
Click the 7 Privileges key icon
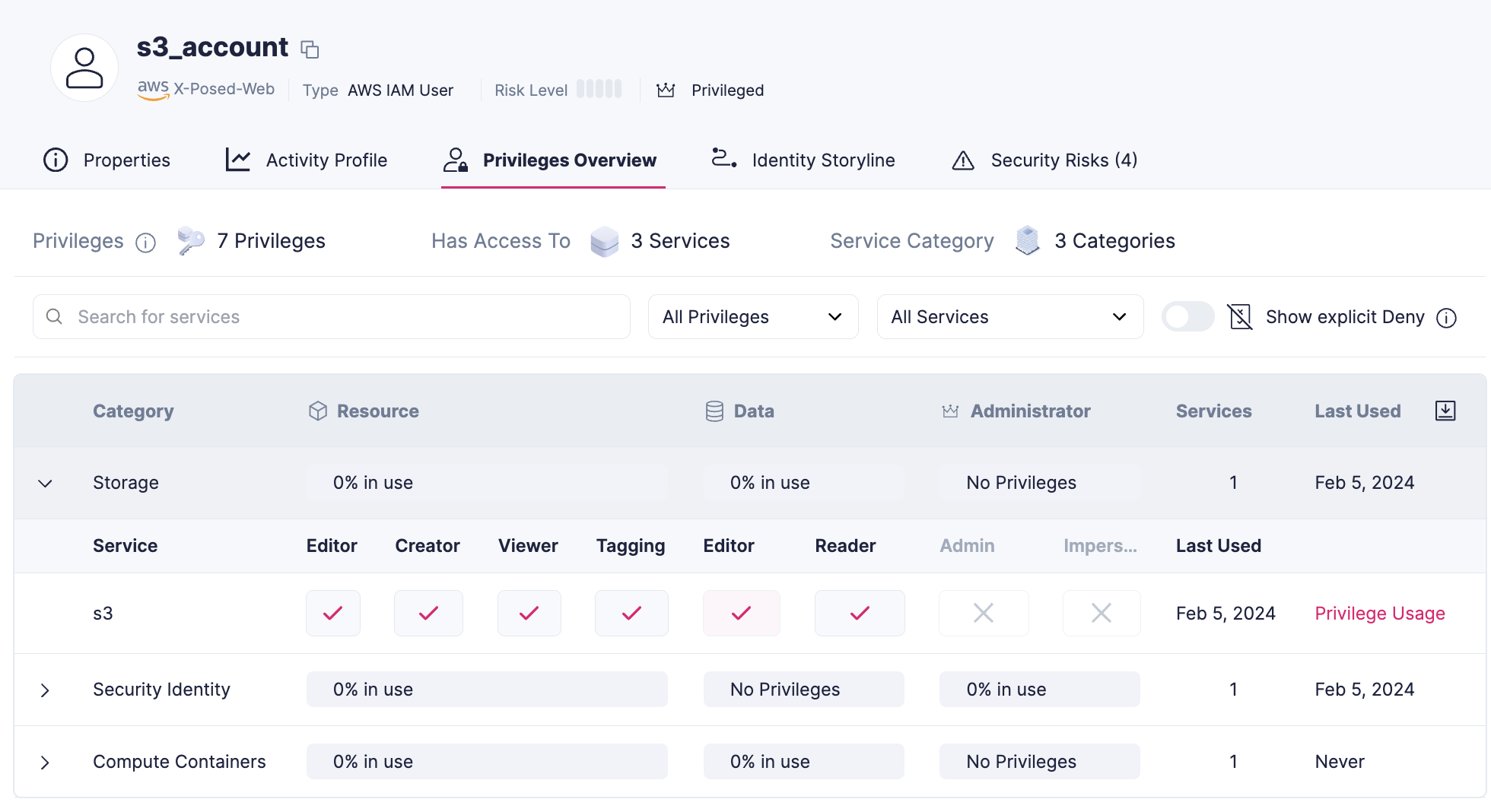pos(190,241)
